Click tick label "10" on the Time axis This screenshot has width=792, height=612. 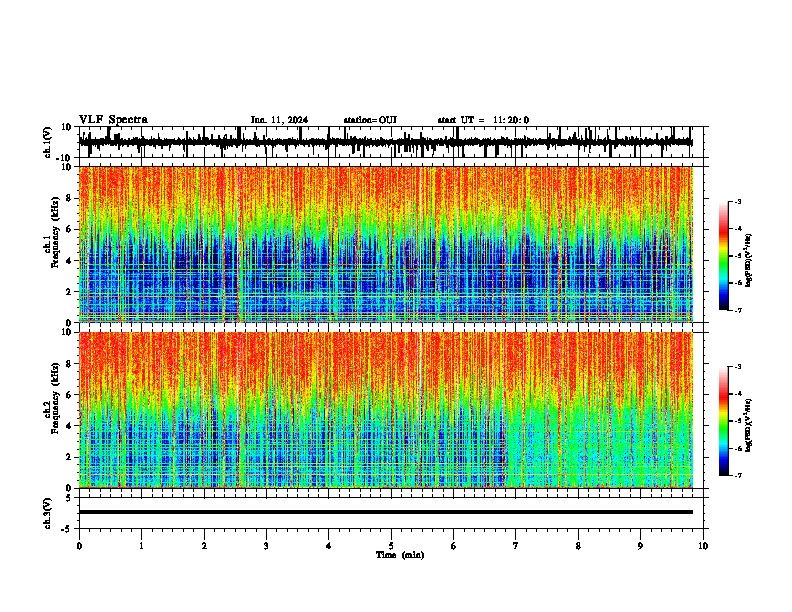(x=703, y=546)
